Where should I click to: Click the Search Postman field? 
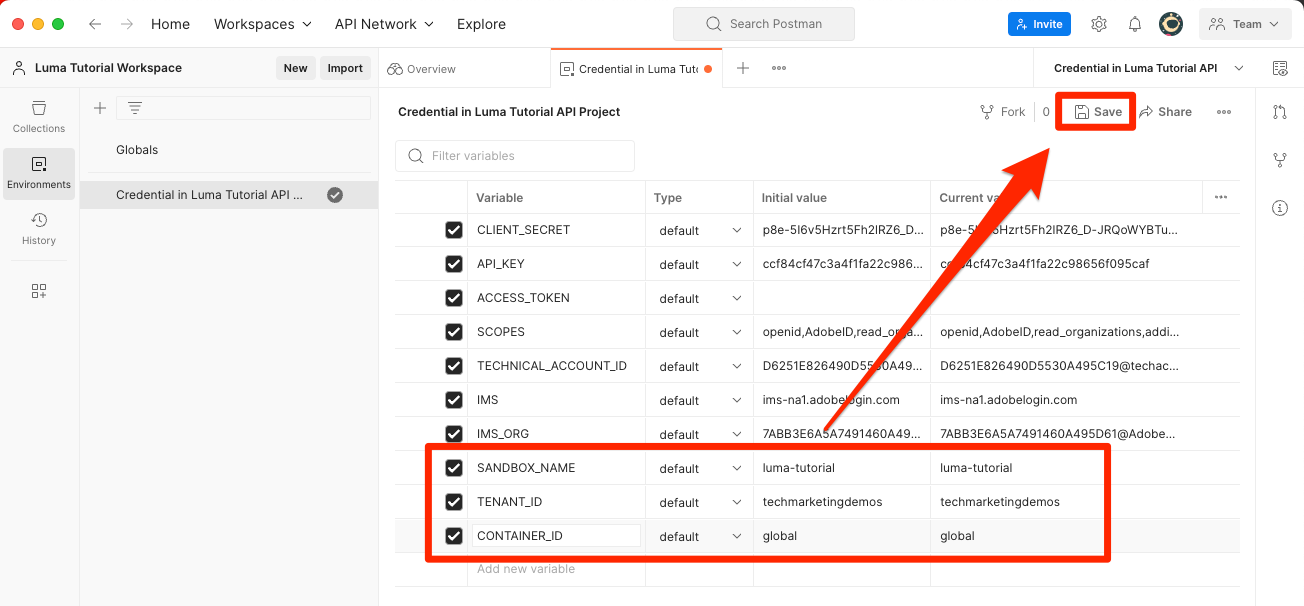(764, 24)
